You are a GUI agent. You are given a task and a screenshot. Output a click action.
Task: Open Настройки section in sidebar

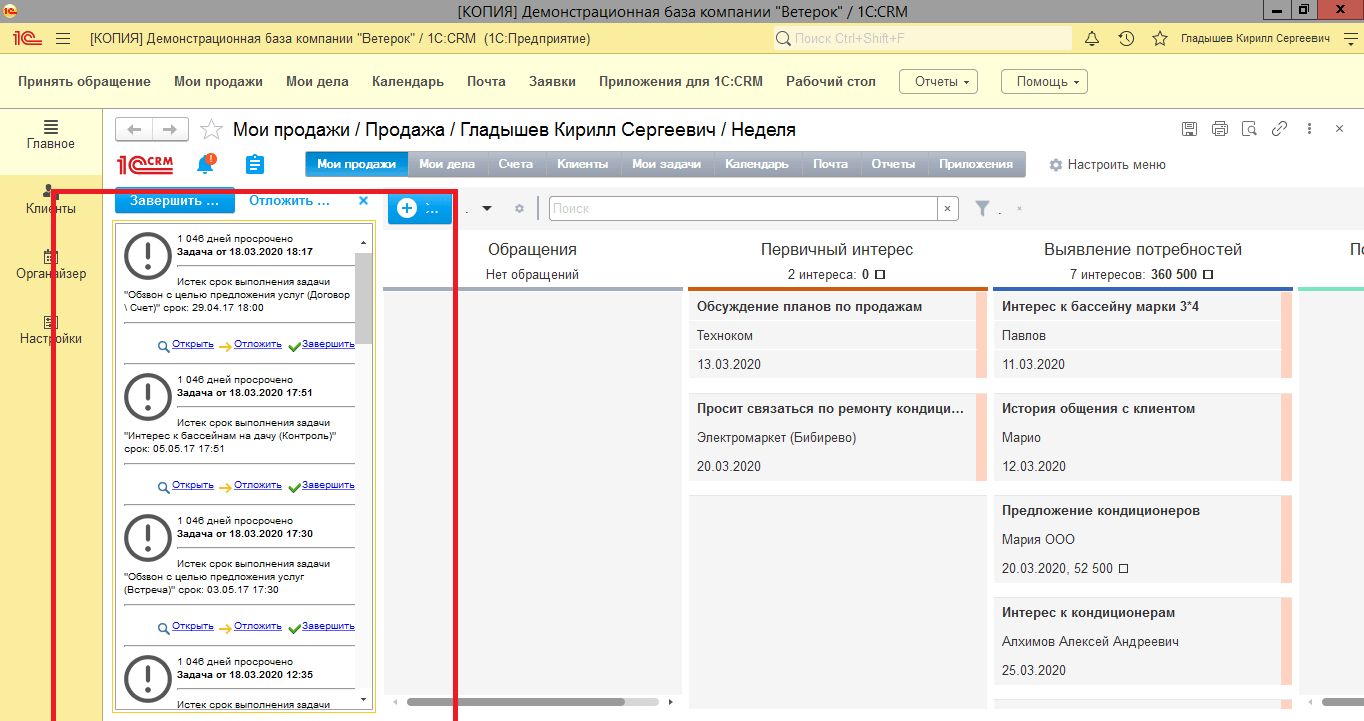[x=51, y=329]
